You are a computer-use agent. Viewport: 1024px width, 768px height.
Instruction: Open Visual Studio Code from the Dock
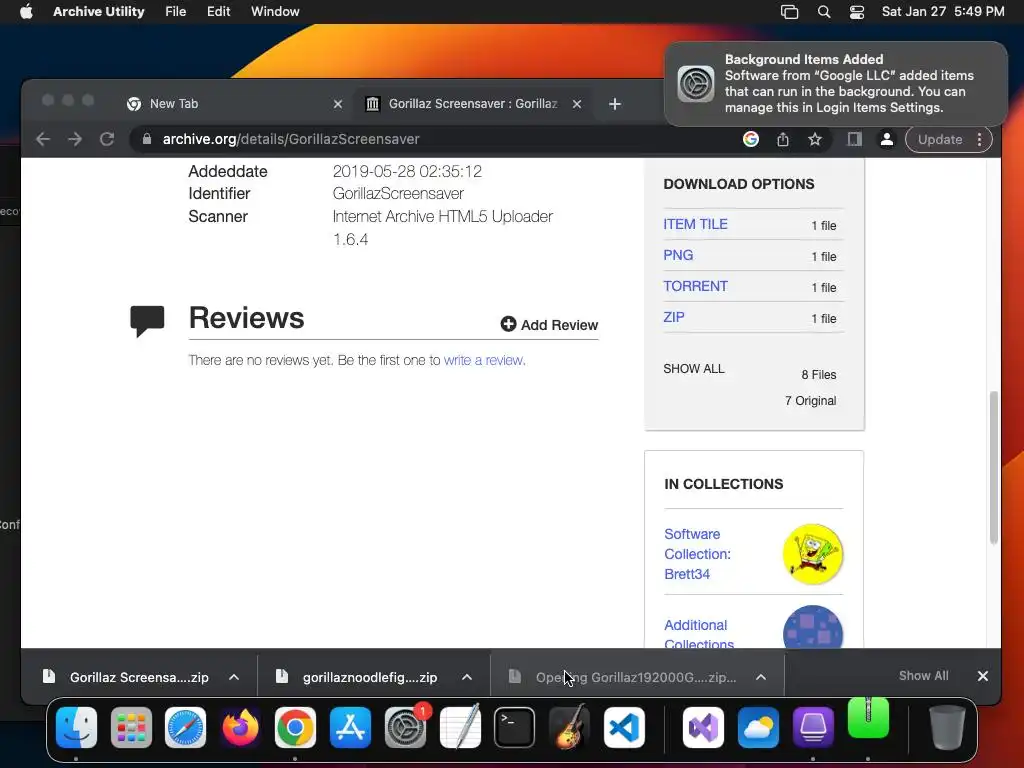pos(624,727)
